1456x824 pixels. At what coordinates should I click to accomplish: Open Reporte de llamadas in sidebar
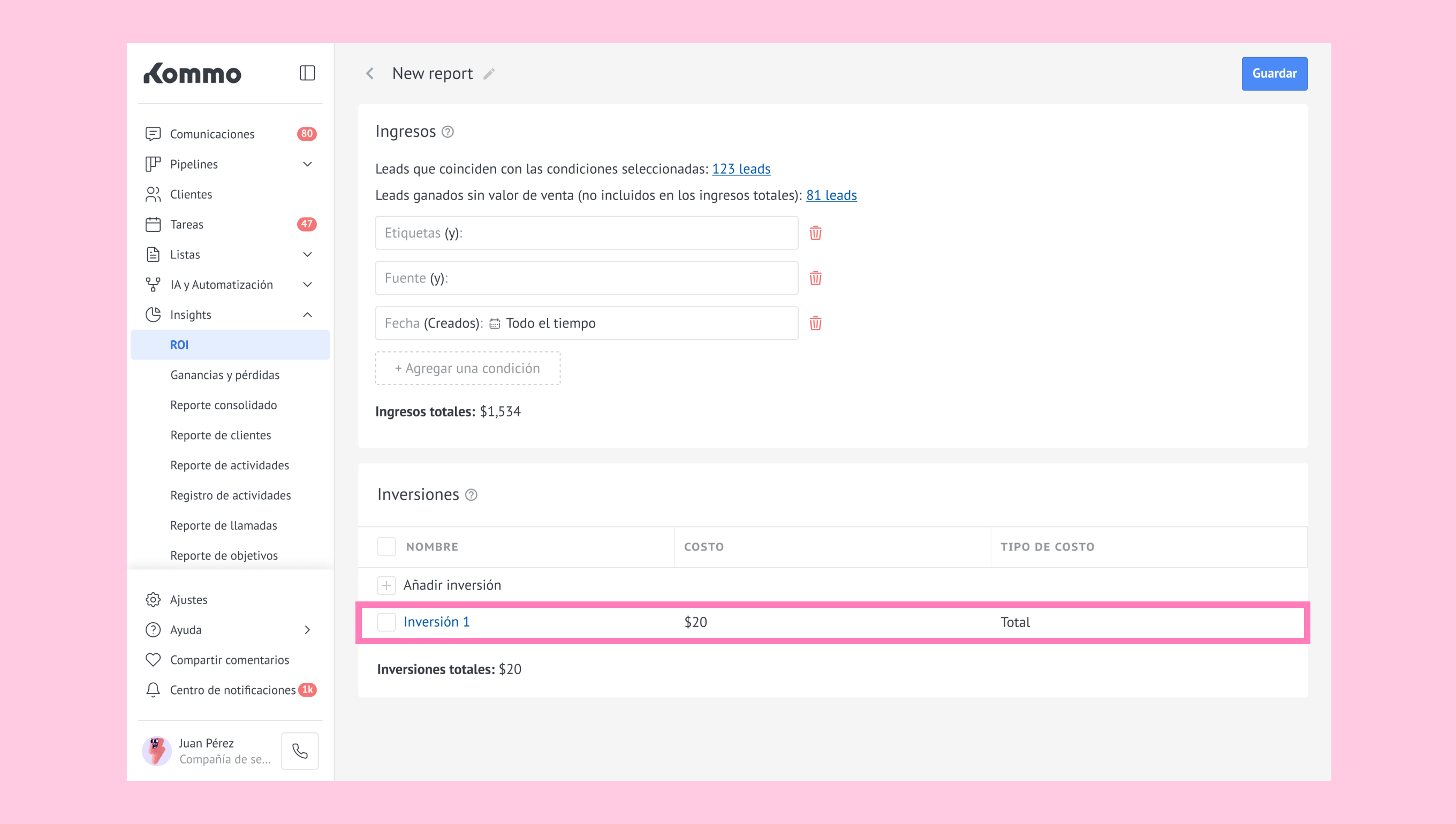[224, 525]
